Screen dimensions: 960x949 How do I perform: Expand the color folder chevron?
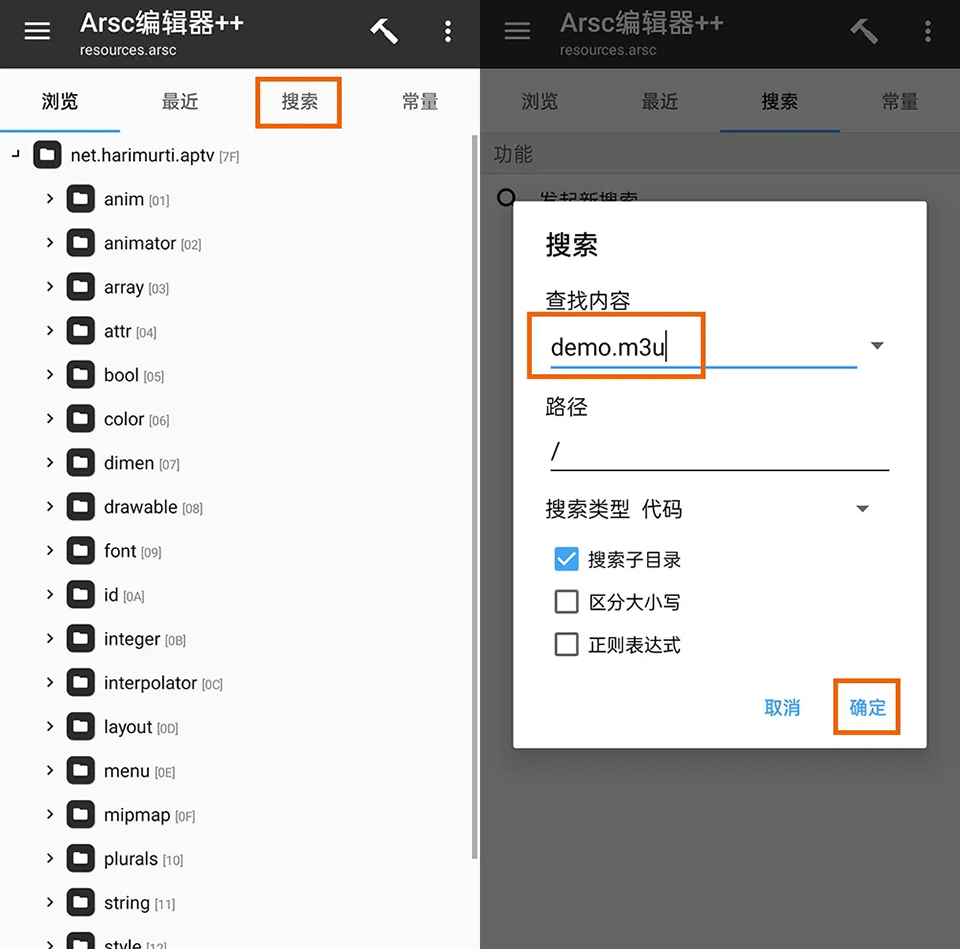click(50, 419)
